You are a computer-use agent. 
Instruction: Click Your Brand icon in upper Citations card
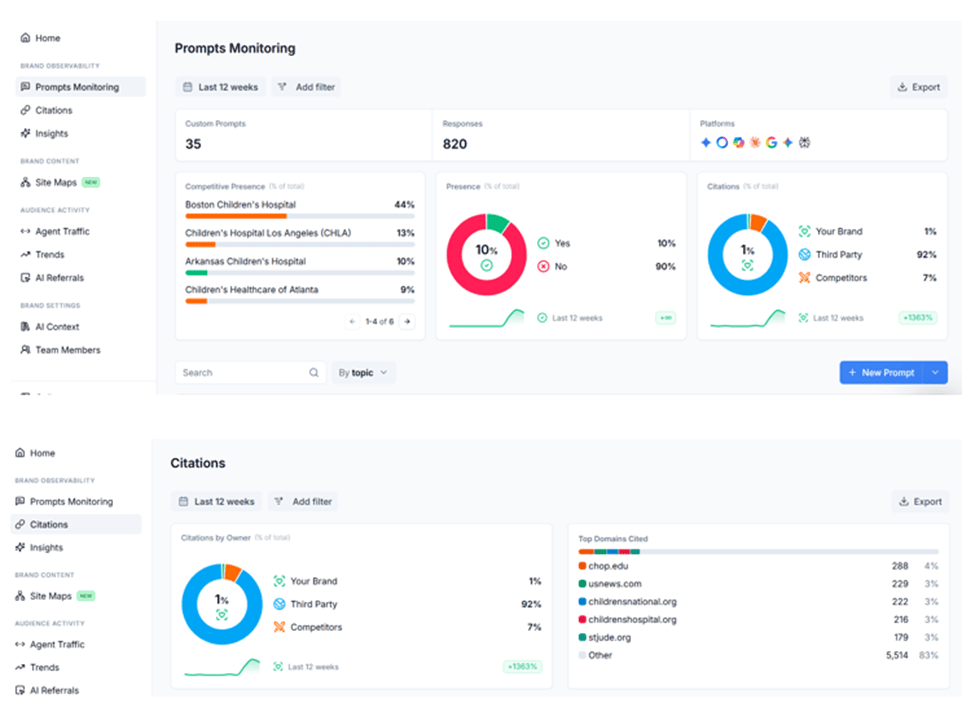(x=805, y=231)
